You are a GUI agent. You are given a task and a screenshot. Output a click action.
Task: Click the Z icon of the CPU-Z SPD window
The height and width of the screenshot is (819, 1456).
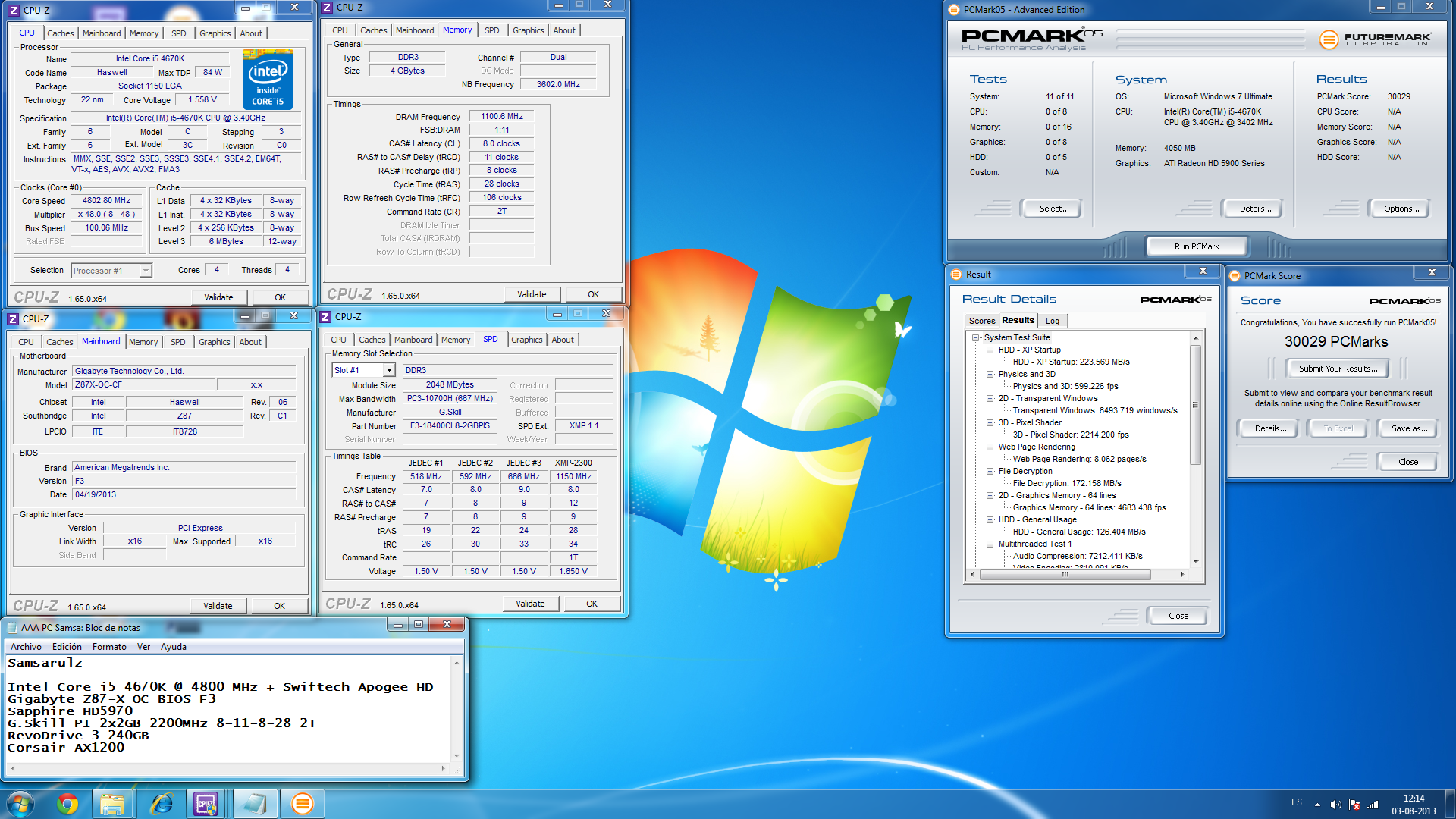tap(325, 317)
